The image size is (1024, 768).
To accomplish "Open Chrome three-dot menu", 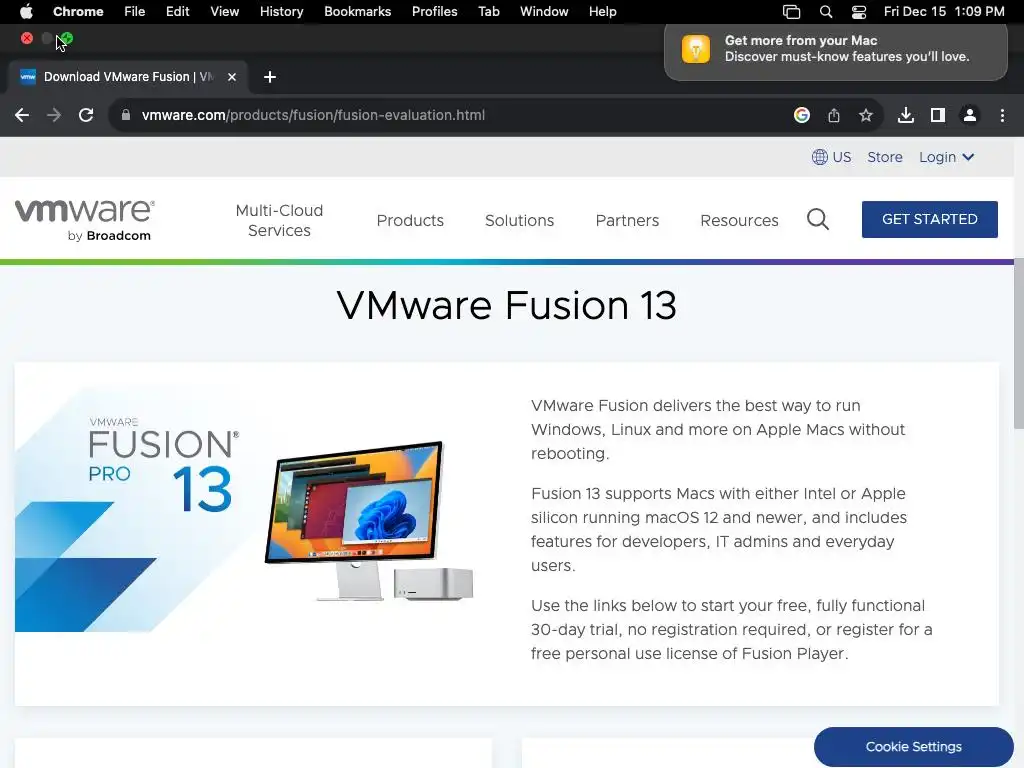I will click(x=1002, y=116).
